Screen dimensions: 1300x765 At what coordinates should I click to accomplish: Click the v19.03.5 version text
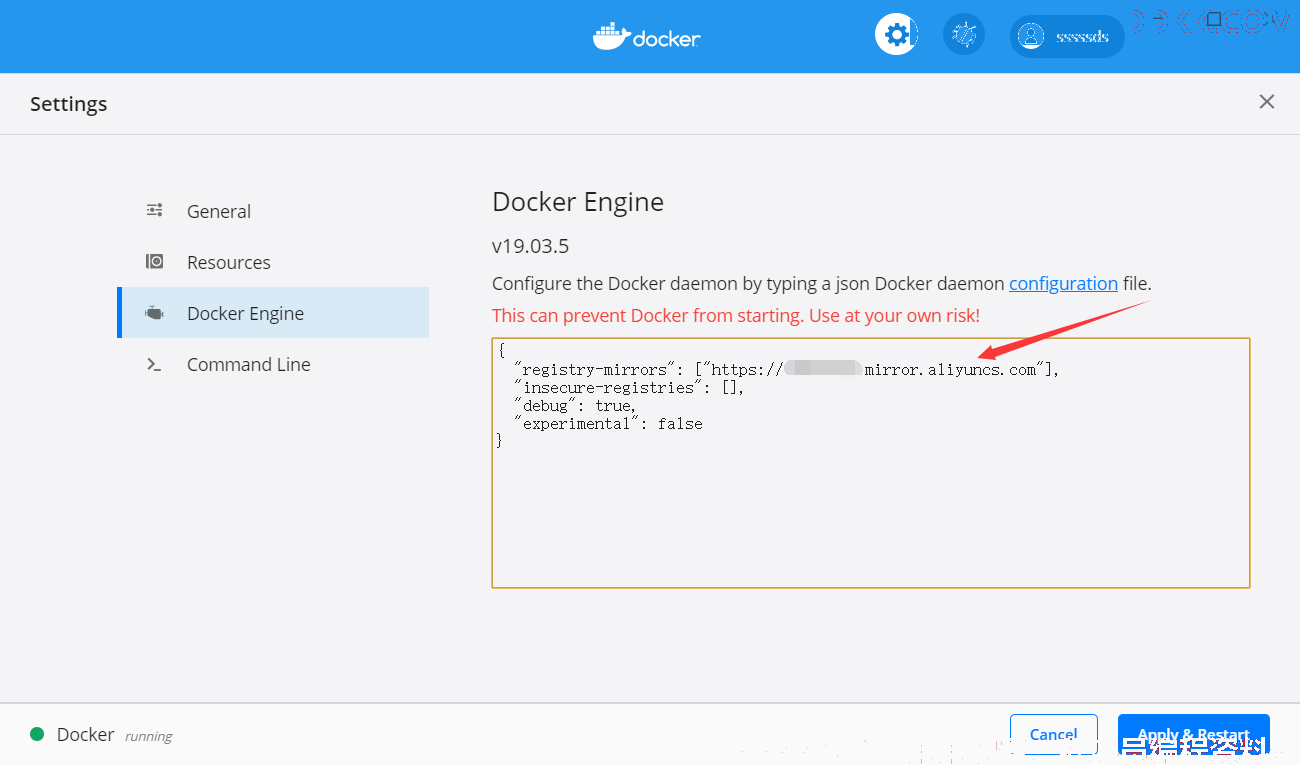click(x=531, y=246)
